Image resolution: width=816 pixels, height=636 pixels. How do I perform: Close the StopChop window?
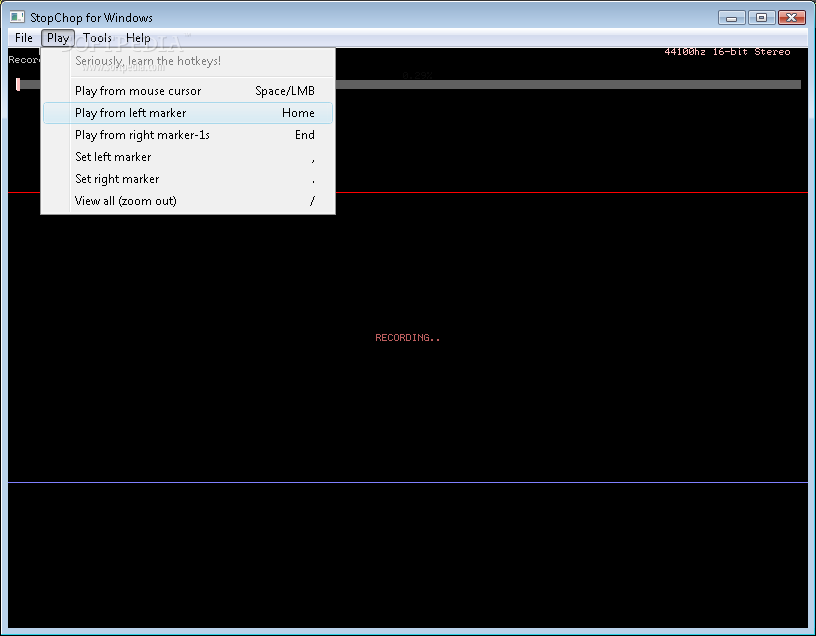tap(792, 18)
